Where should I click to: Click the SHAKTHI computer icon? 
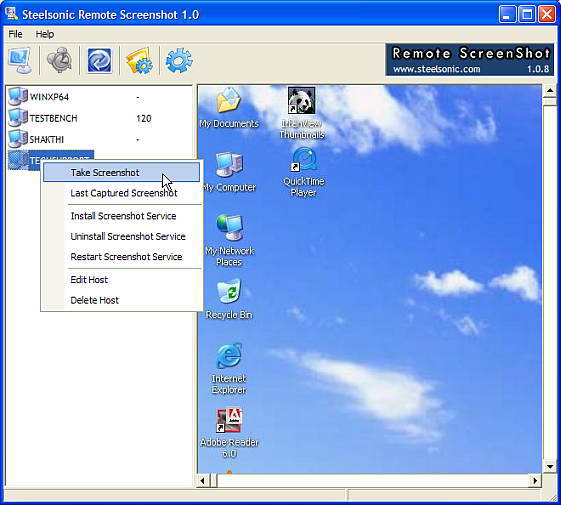18,139
